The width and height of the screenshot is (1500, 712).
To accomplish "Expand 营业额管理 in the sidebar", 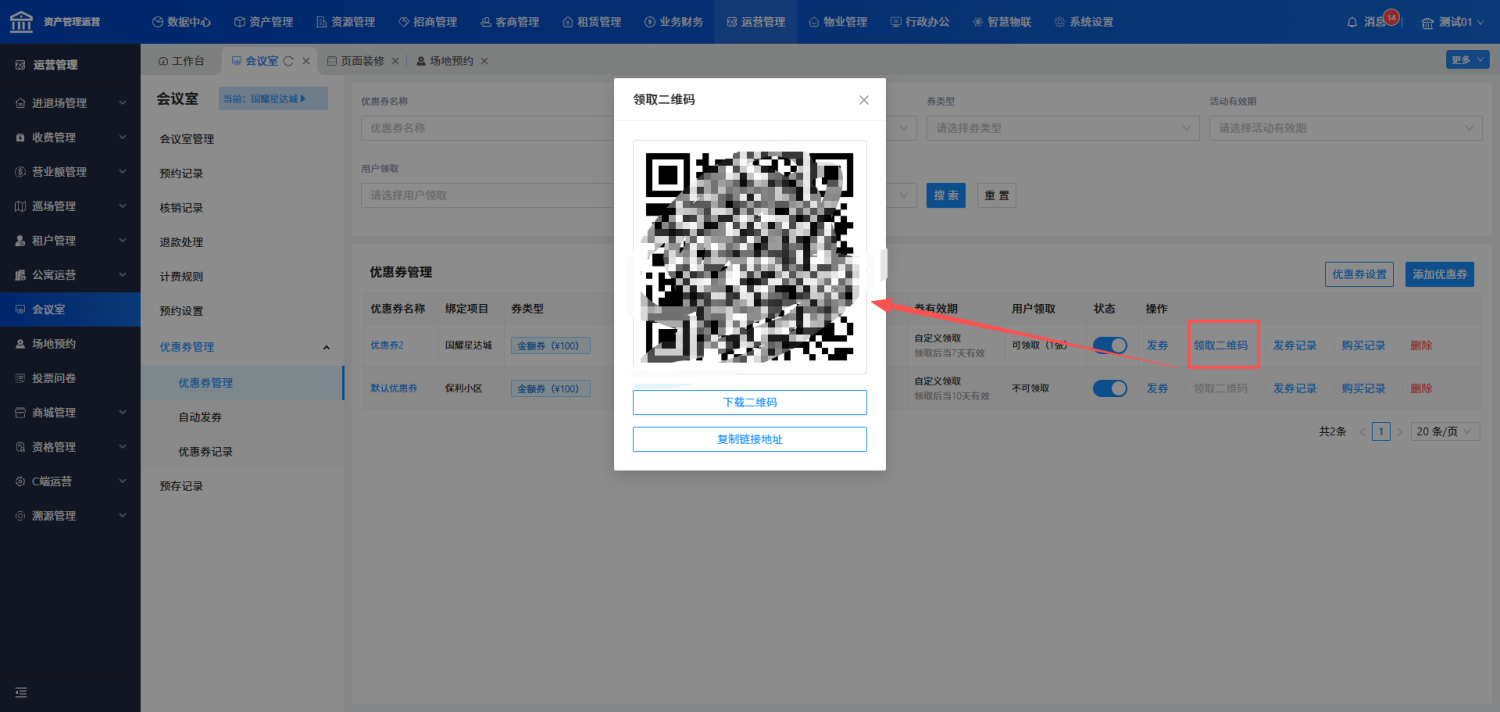I will 70,172.
